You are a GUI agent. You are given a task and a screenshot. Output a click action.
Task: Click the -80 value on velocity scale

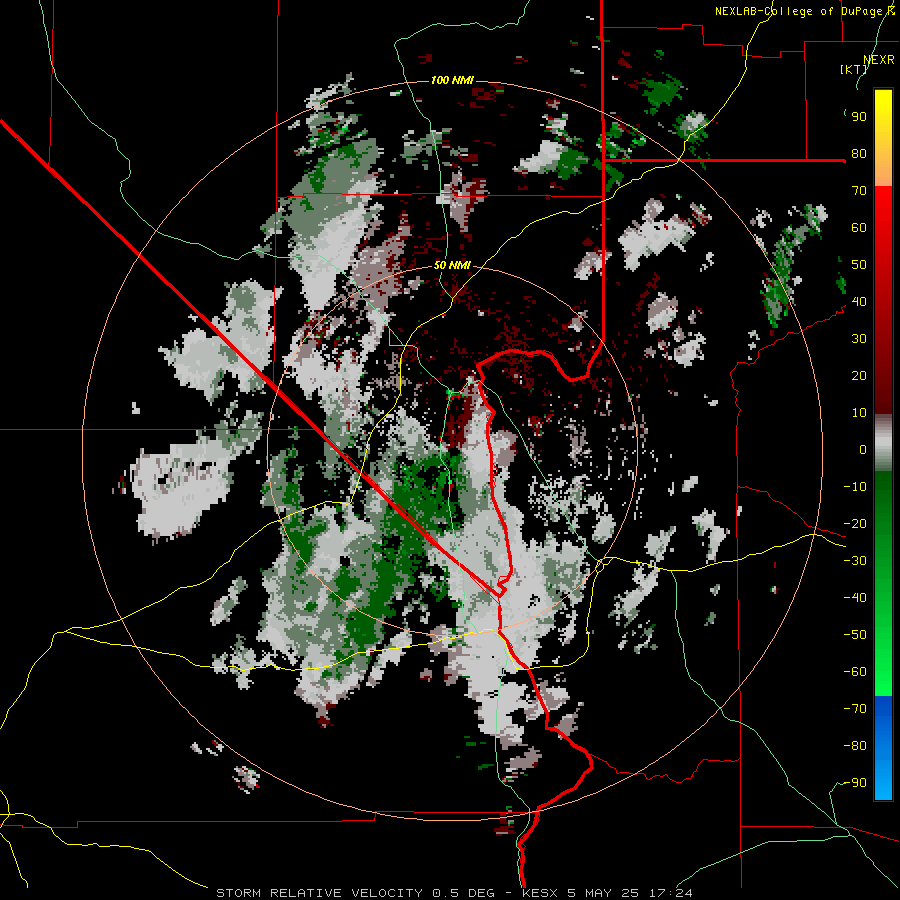pyautogui.click(x=855, y=746)
